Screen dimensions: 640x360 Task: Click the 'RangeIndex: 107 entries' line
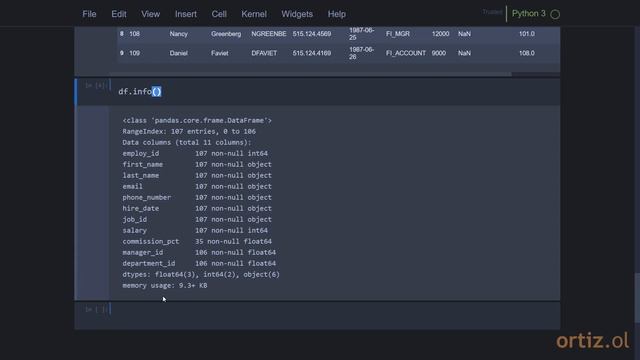point(189,131)
